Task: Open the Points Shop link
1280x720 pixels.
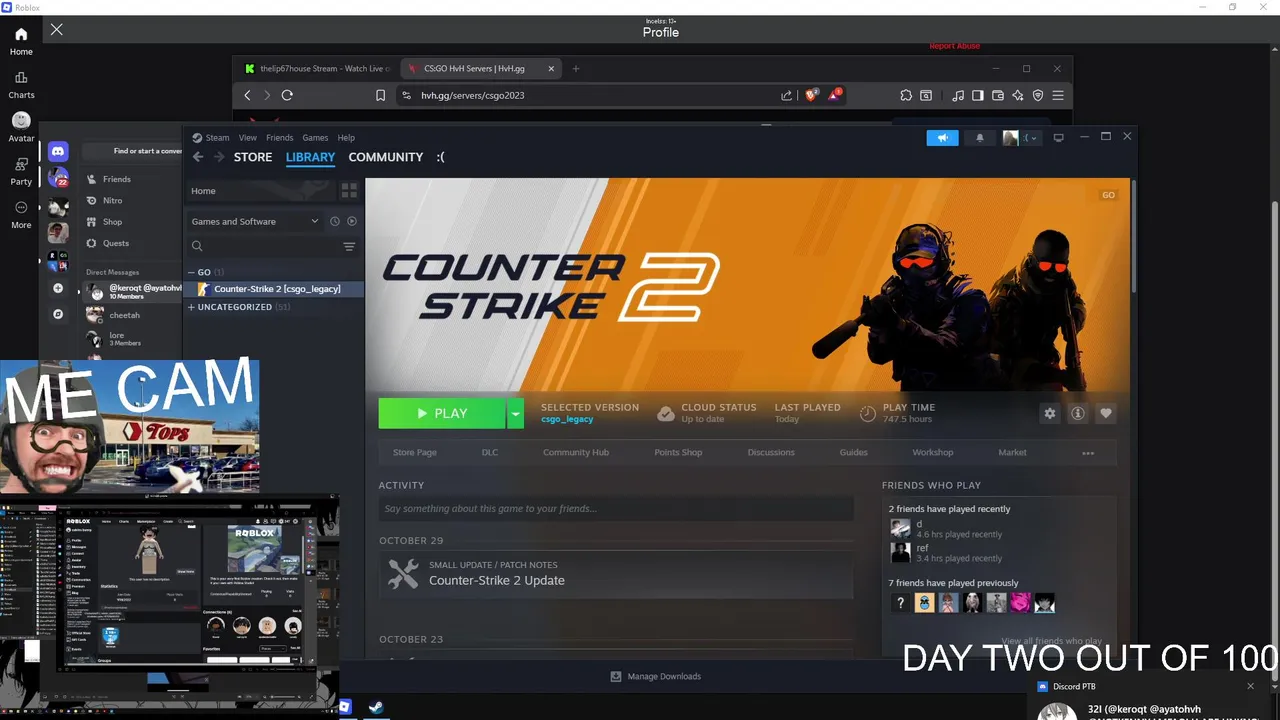Action: [x=678, y=452]
